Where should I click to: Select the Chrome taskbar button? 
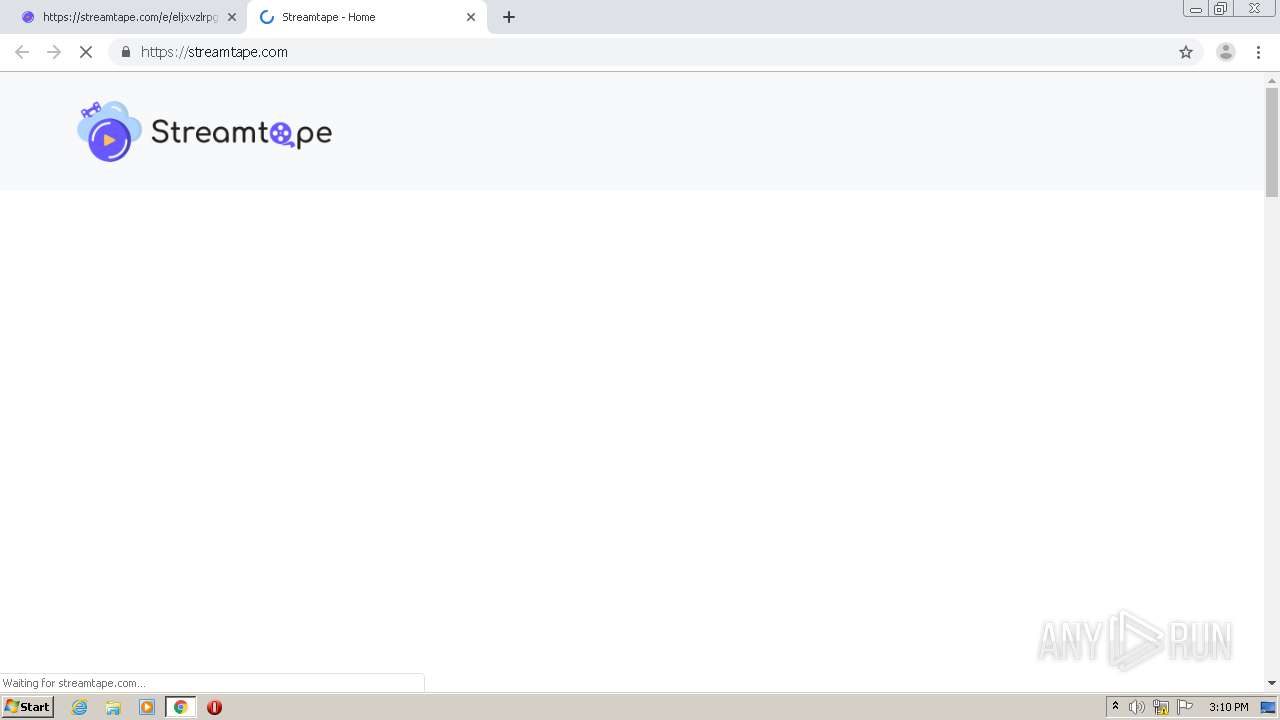tap(181, 707)
